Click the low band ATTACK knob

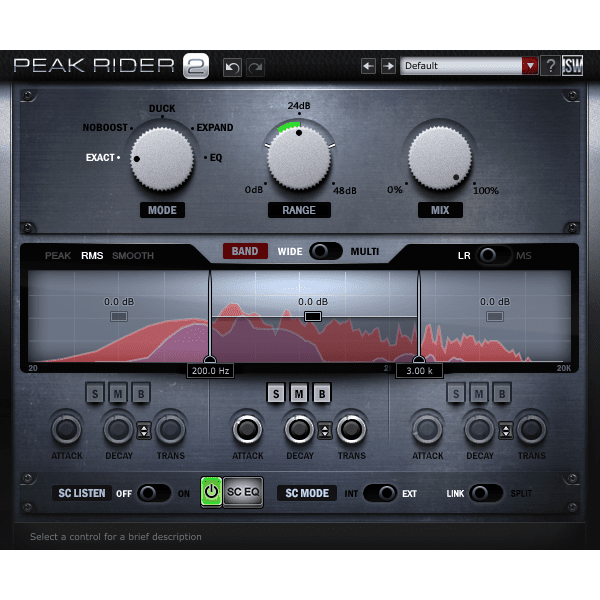pyautogui.click(x=67, y=429)
